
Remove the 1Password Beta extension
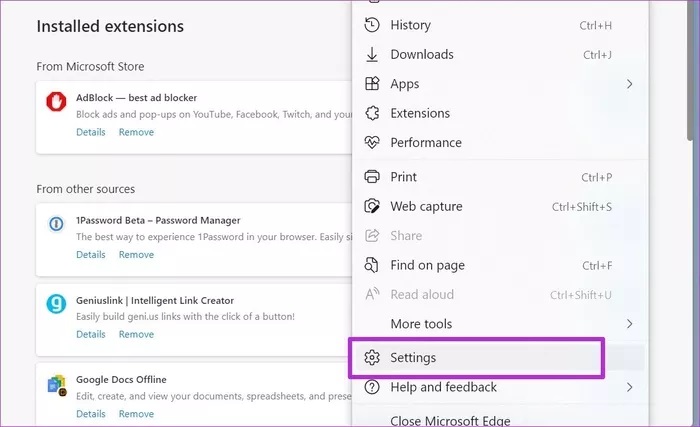pos(136,255)
